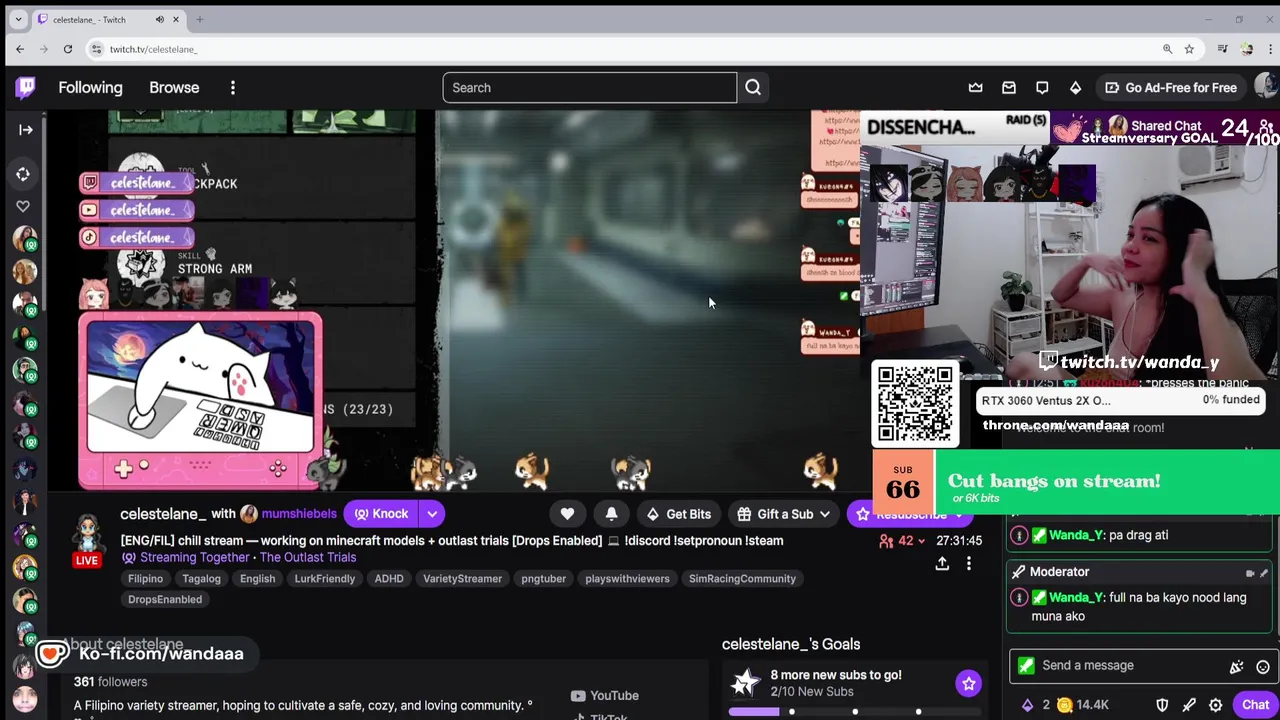The width and height of the screenshot is (1280, 720).
Task: Open the Whispers speech bubble icon
Action: pos(1042,88)
